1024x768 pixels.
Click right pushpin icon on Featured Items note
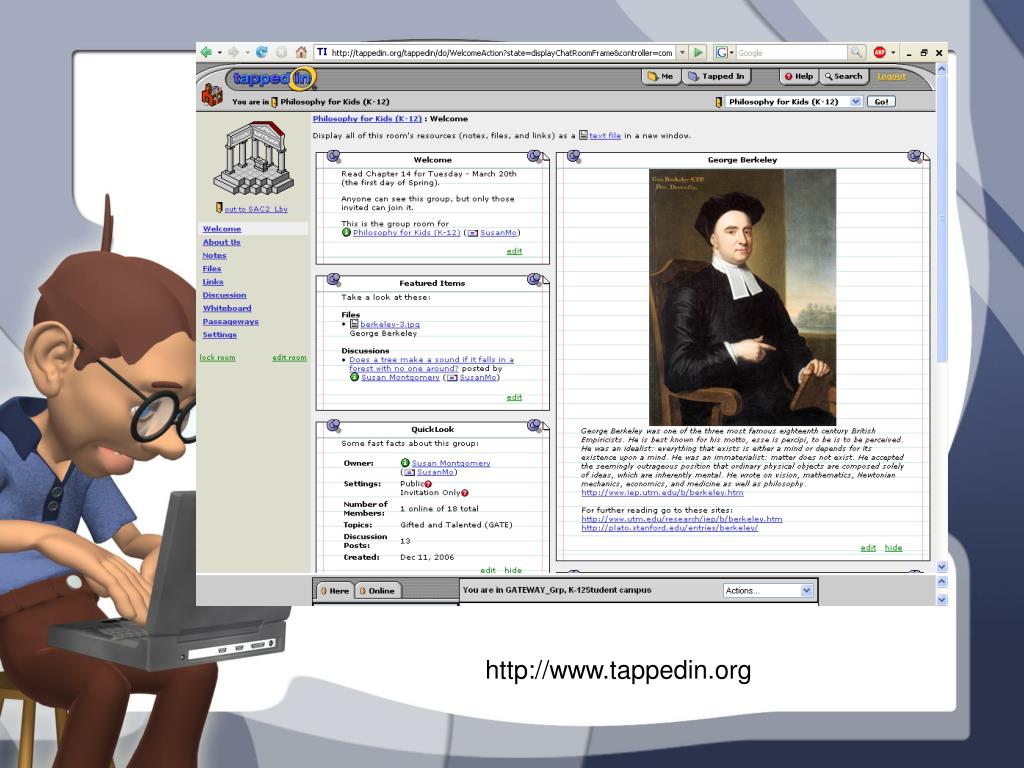(x=534, y=280)
